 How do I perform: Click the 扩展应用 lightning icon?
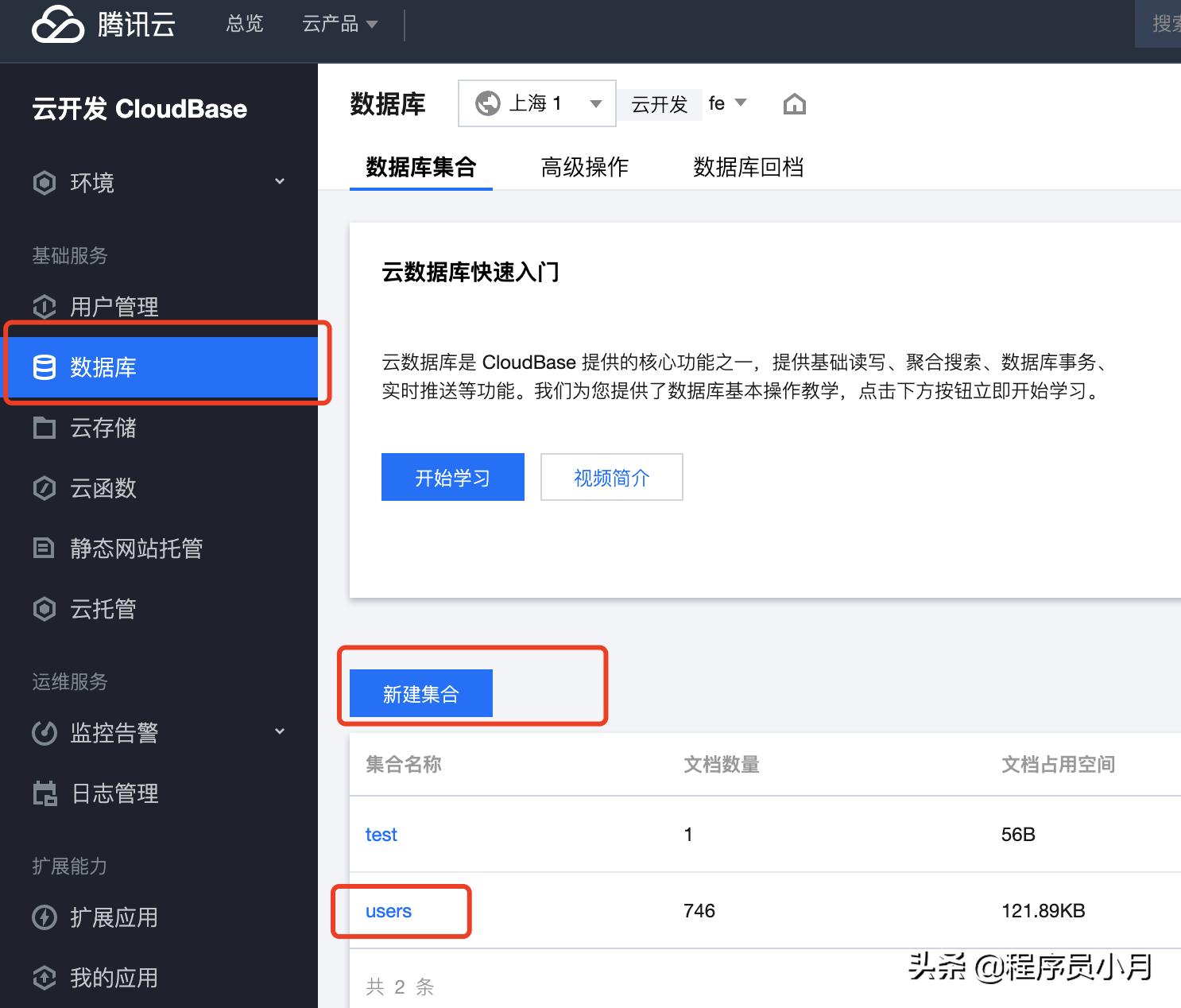click(x=45, y=917)
